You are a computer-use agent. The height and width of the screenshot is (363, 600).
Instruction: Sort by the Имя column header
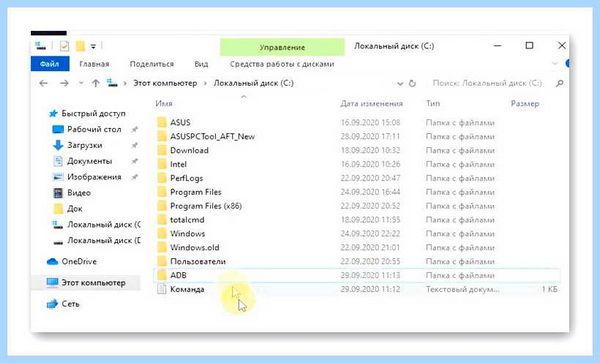pos(164,103)
